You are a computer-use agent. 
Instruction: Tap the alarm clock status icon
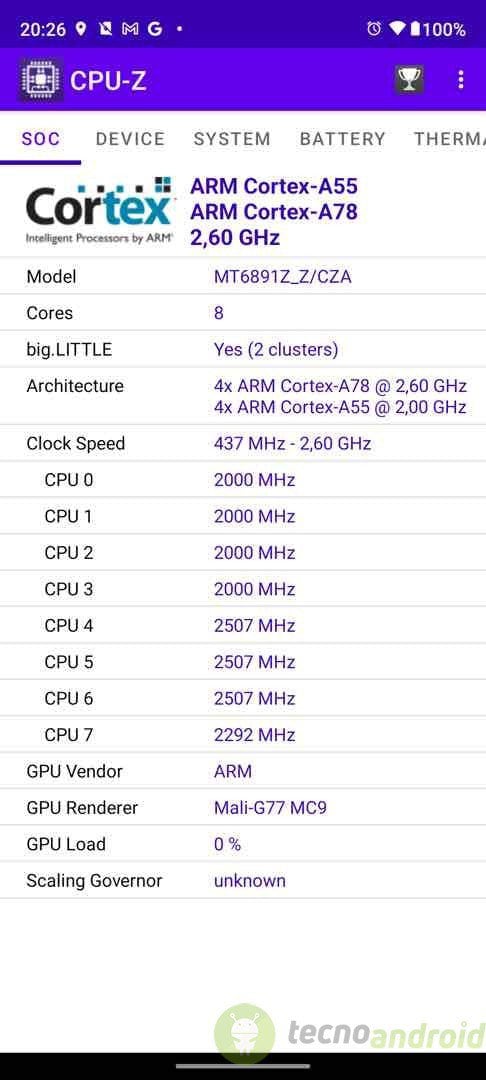coord(374,28)
